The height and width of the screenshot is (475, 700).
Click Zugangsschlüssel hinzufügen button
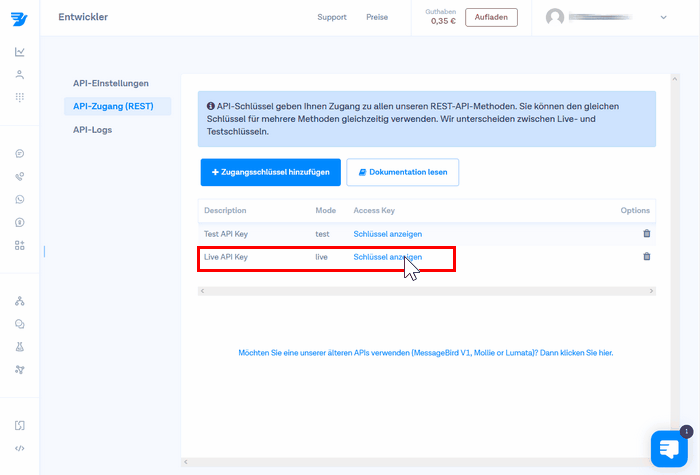[x=271, y=173]
